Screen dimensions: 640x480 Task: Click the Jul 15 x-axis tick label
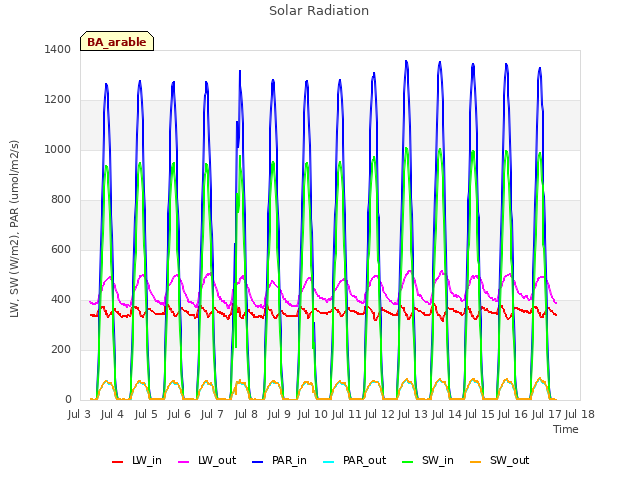(480, 414)
